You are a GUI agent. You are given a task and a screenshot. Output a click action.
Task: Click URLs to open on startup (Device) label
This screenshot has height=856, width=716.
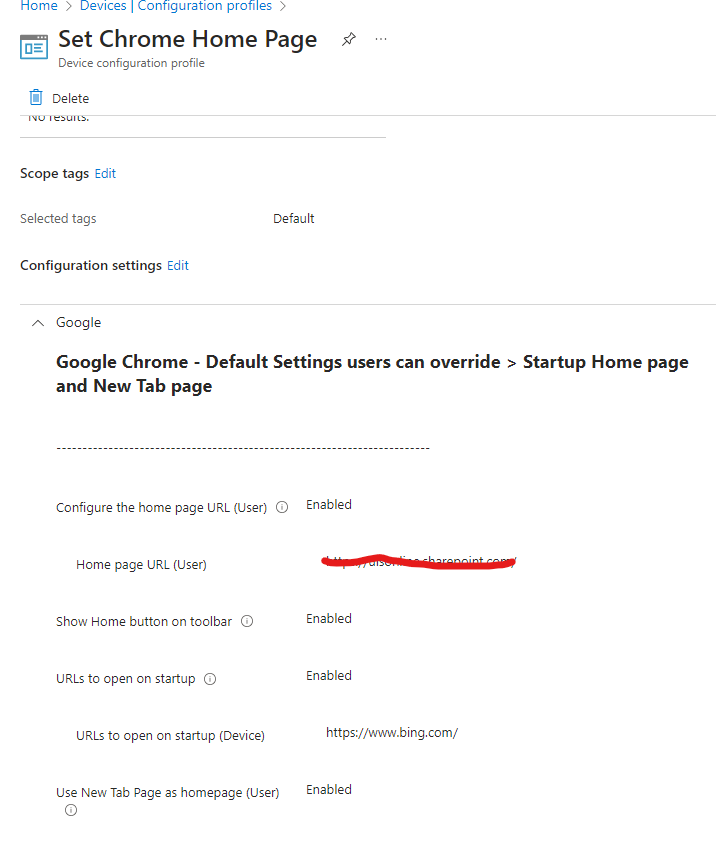tap(170, 736)
